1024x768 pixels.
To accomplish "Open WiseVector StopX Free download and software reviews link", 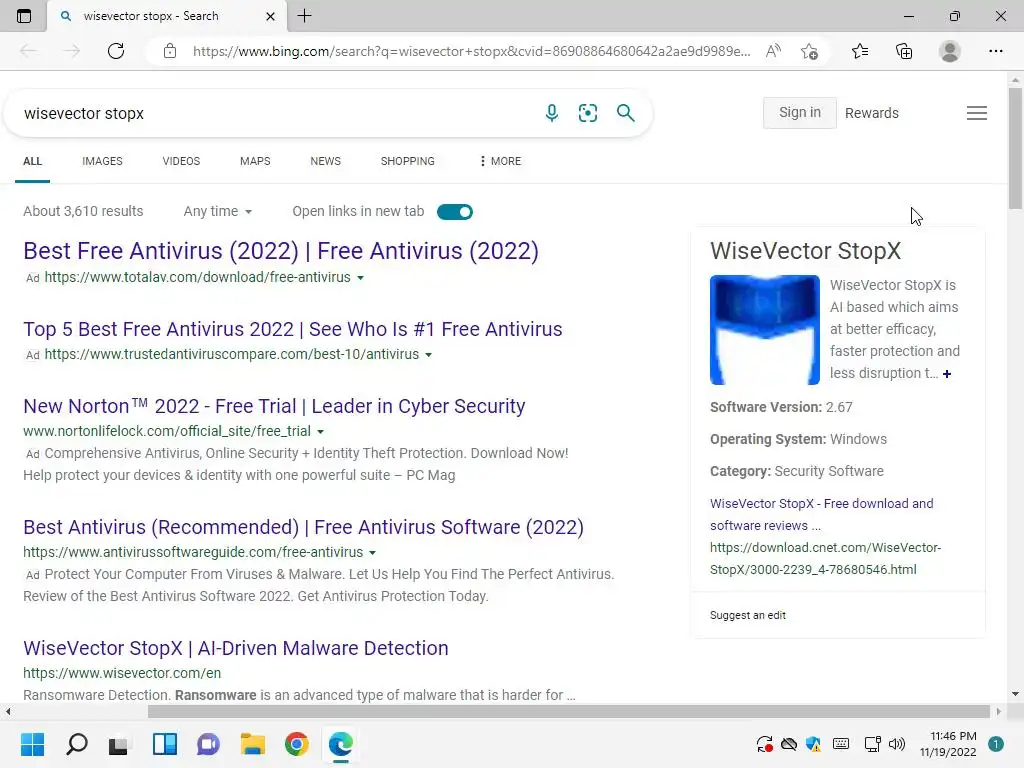I will click(822, 515).
